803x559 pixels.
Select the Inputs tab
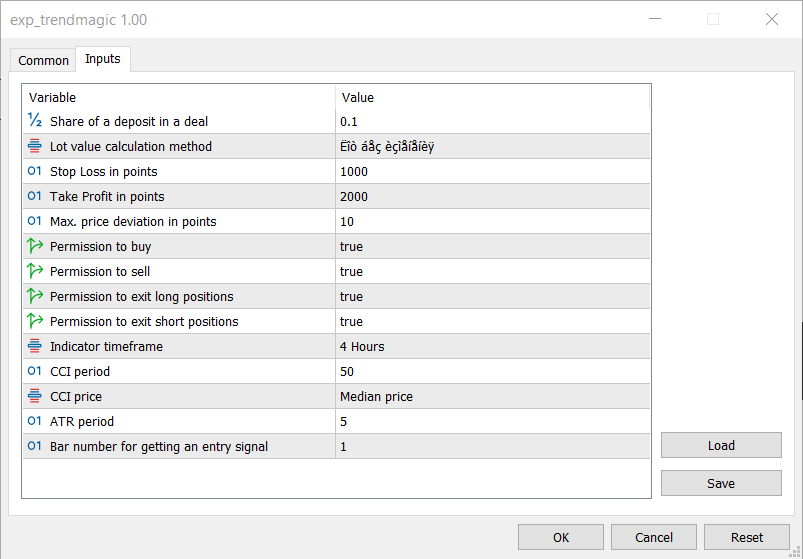coord(103,59)
